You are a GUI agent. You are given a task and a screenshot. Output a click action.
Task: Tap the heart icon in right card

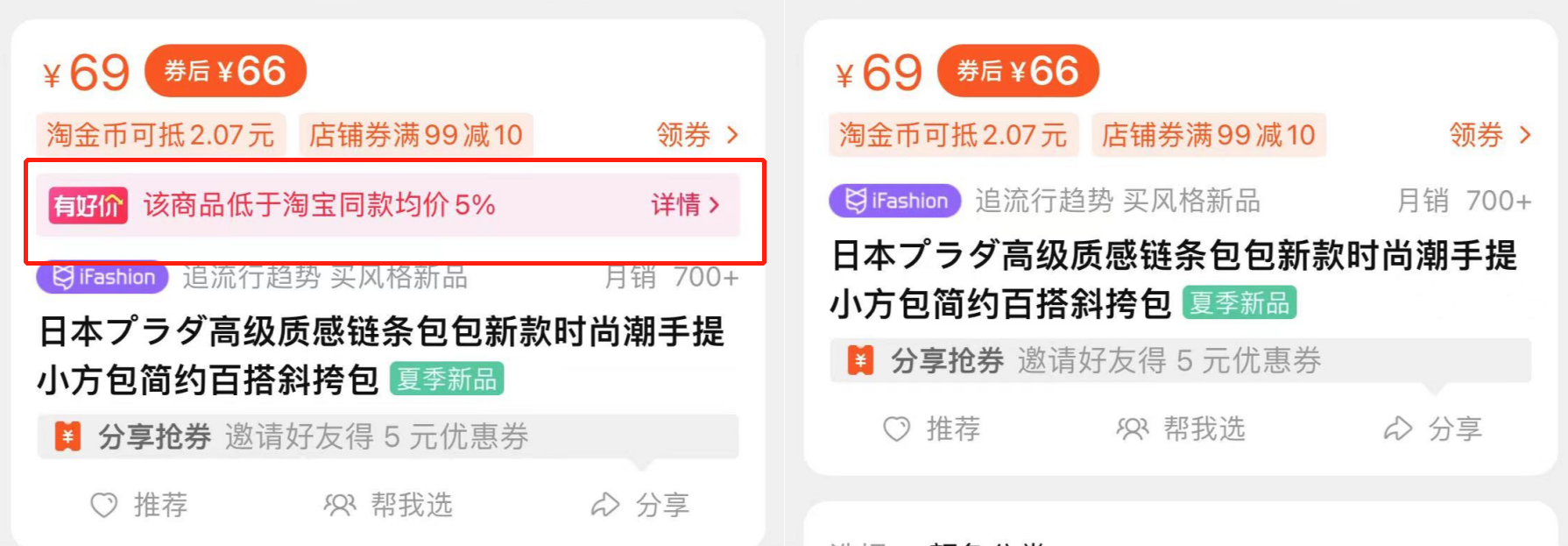tap(896, 429)
